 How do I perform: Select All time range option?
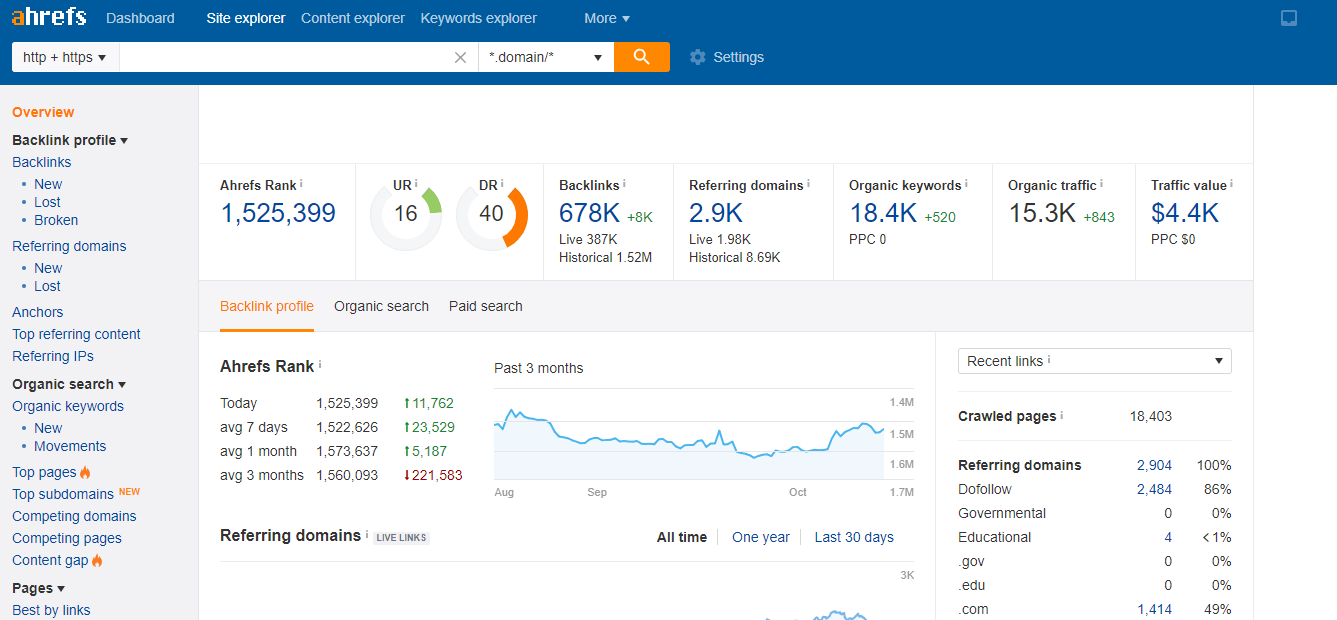pos(681,537)
